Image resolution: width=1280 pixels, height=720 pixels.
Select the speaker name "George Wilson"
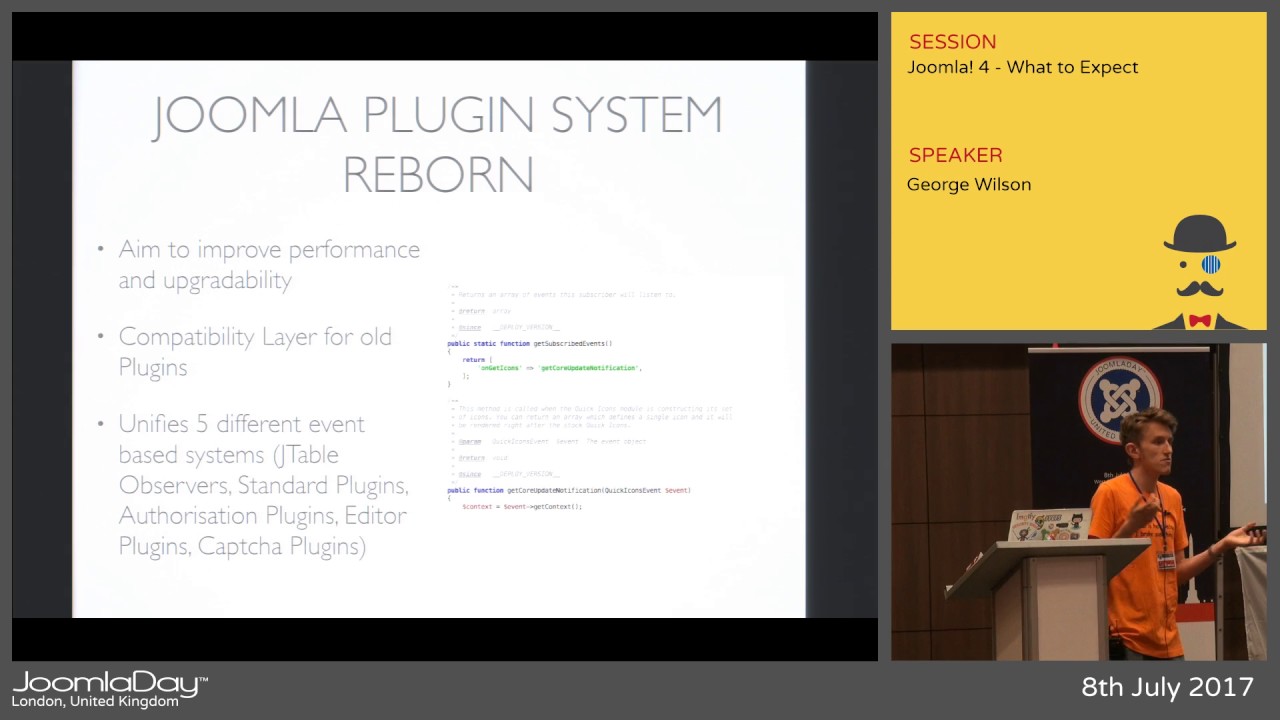tap(969, 184)
